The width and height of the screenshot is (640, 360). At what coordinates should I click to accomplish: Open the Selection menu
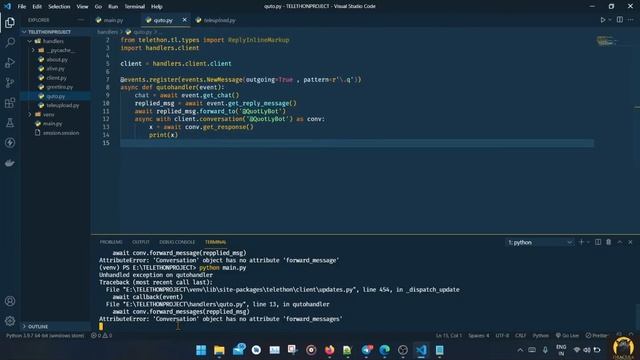pos(59,7)
